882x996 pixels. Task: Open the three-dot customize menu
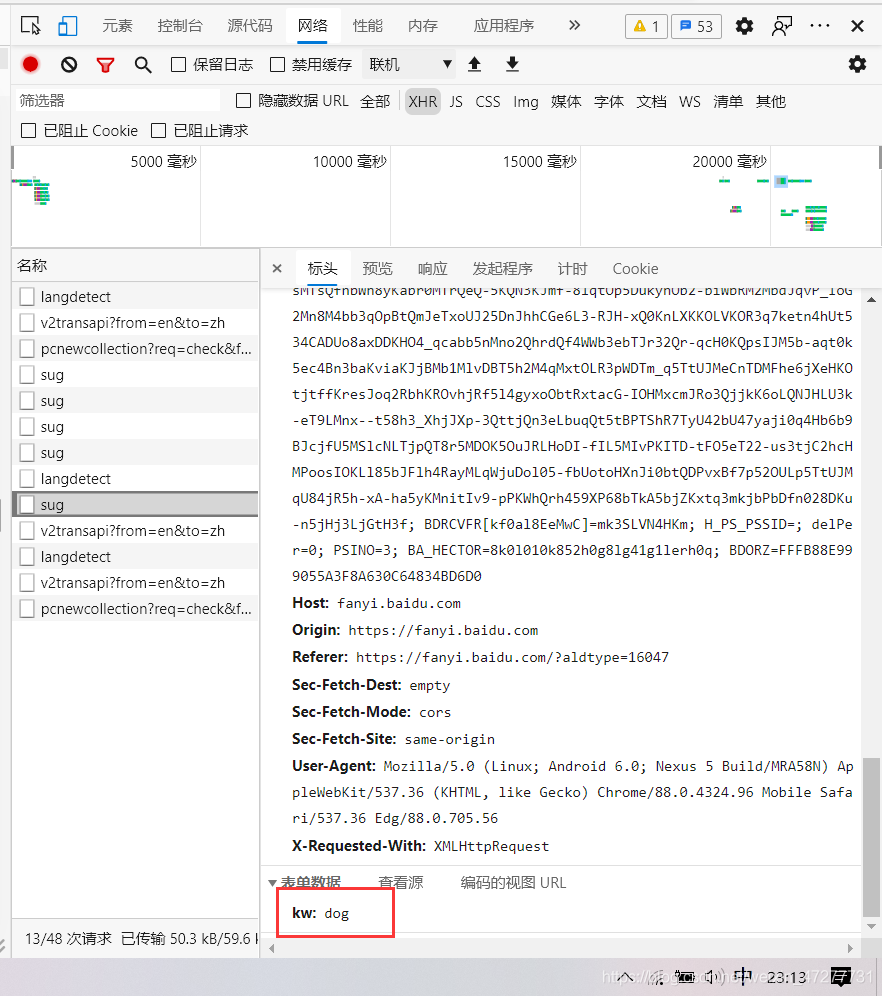[x=820, y=25]
